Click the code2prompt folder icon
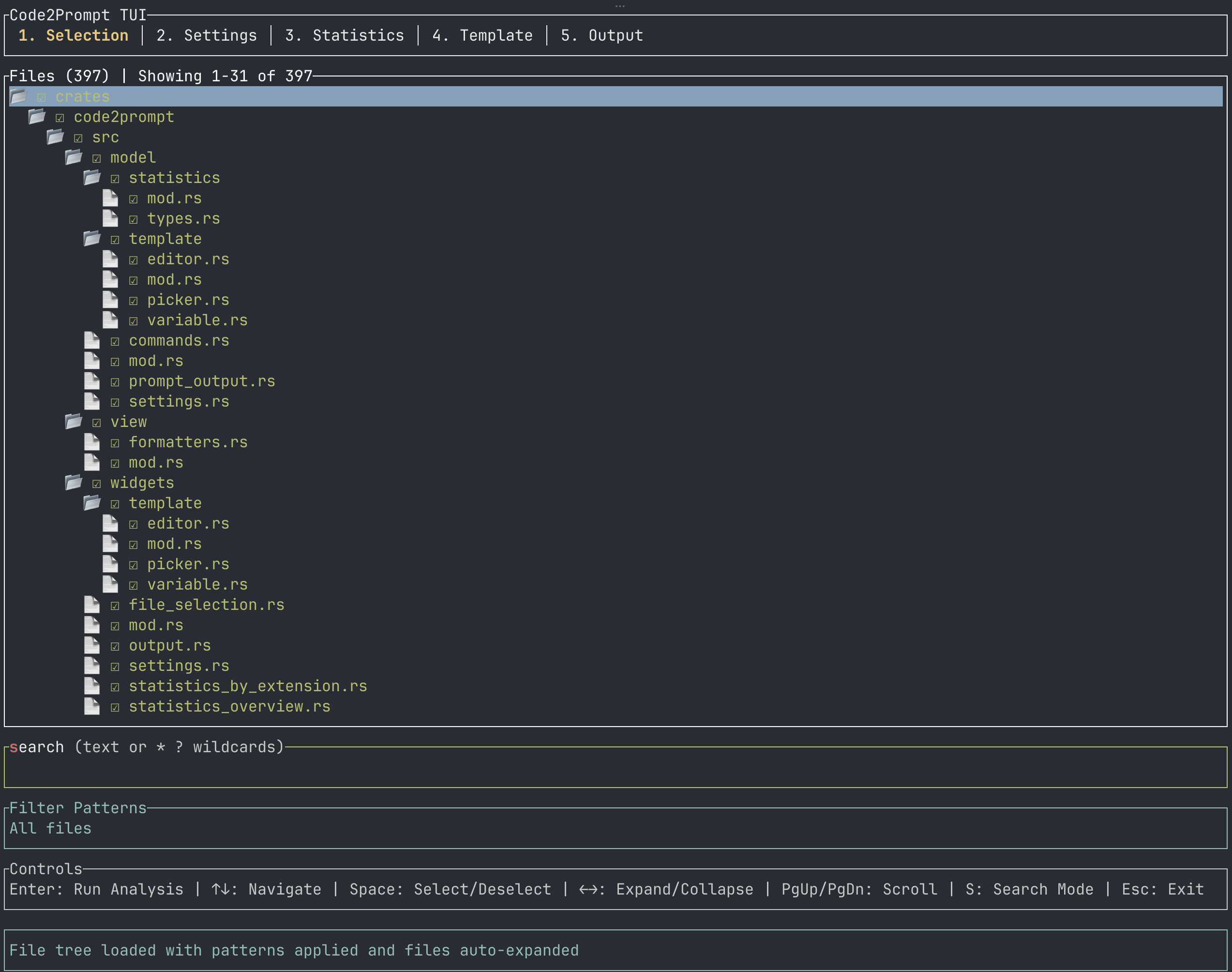This screenshot has height=972, width=1232. pyautogui.click(x=37, y=117)
